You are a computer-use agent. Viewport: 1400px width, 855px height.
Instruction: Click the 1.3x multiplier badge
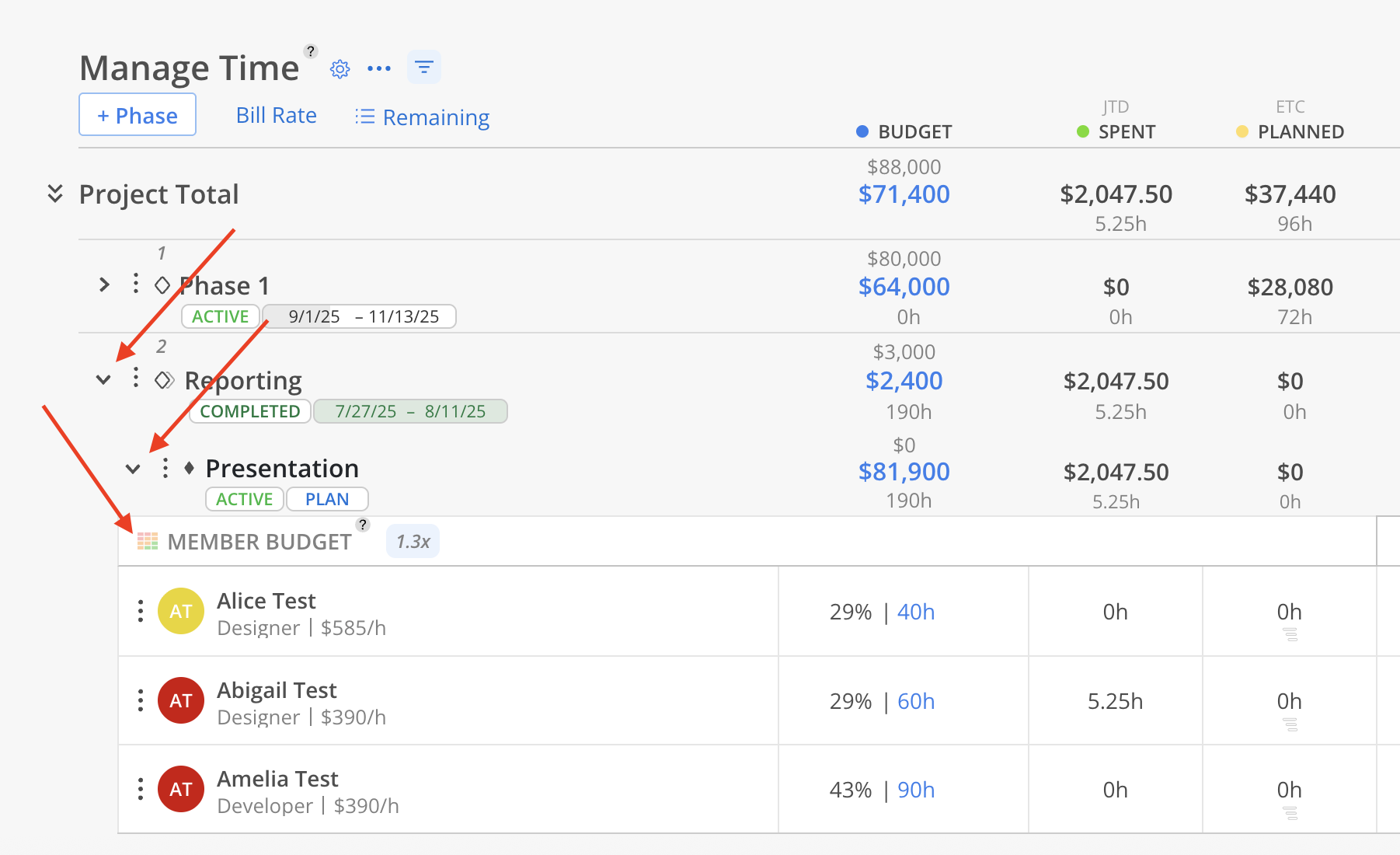413,541
